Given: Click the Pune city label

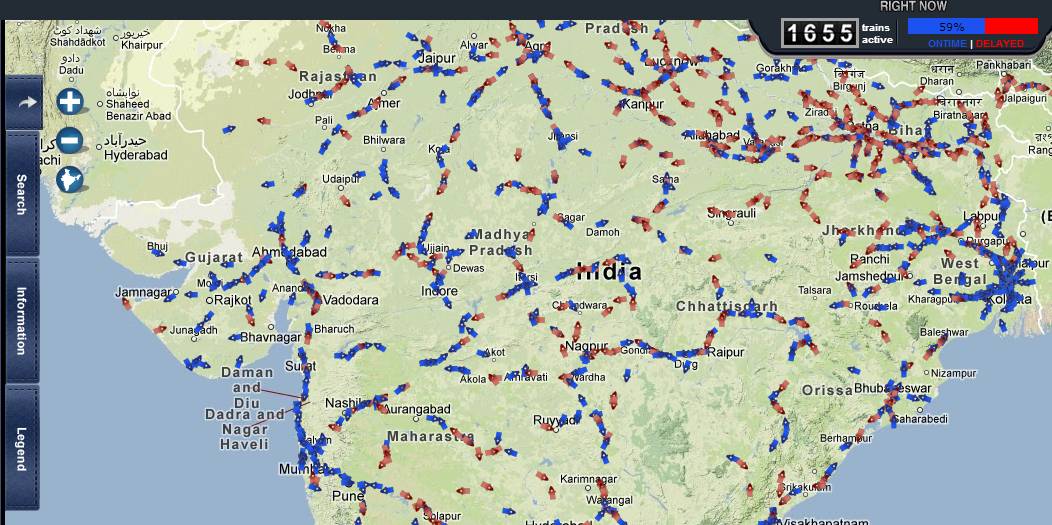Looking at the screenshot, I should click(x=348, y=497).
